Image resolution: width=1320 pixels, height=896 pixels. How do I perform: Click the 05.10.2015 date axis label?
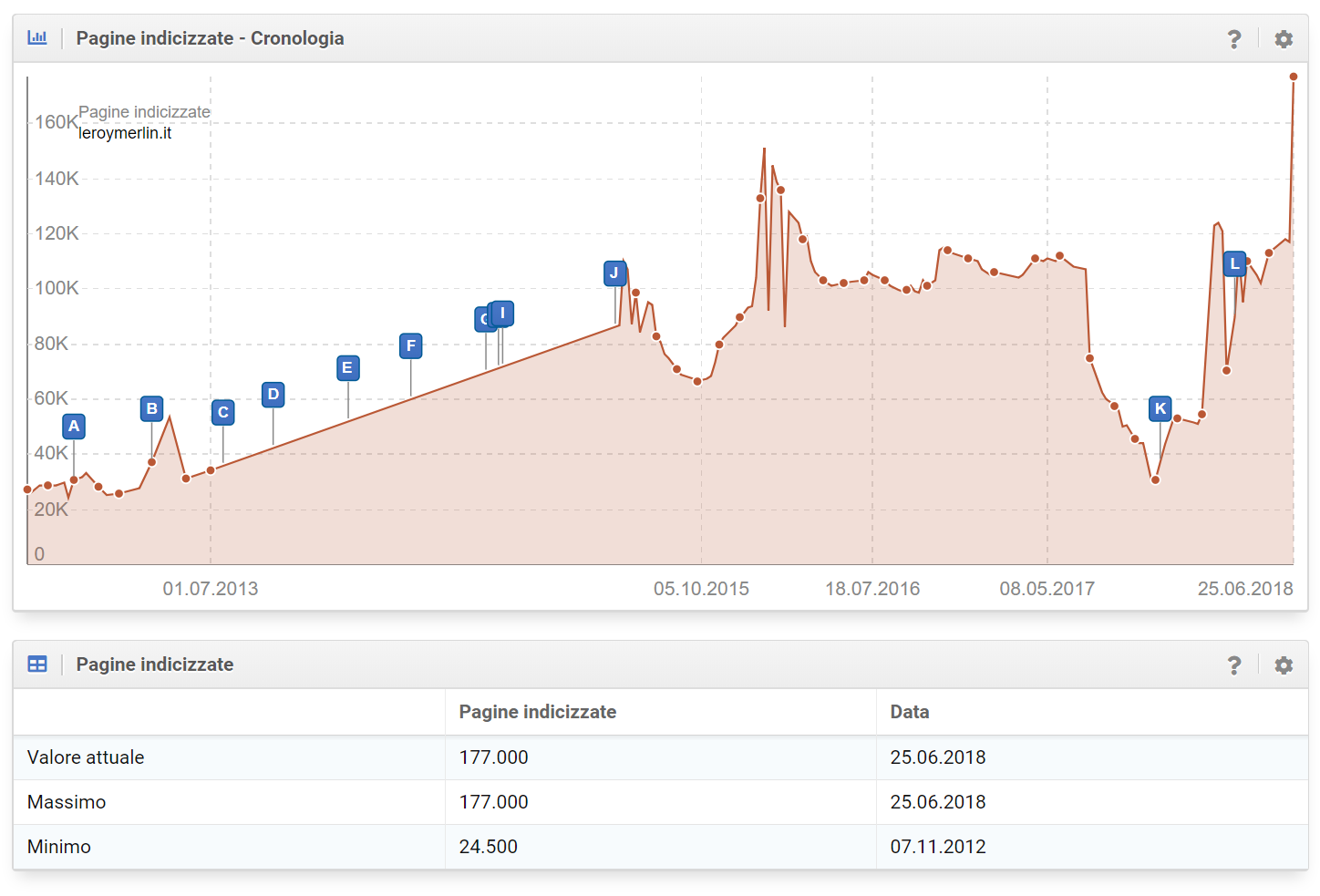701,589
